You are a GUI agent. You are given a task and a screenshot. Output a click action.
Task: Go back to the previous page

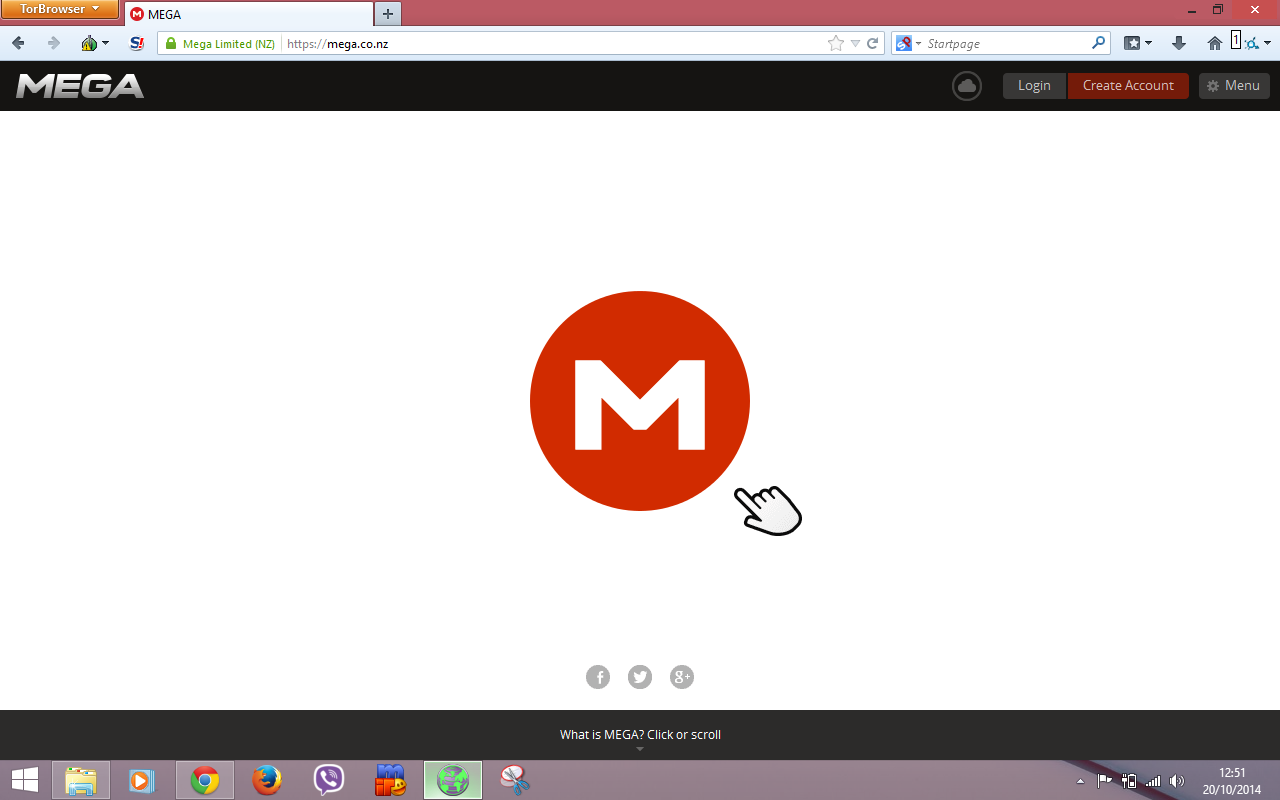click(18, 43)
